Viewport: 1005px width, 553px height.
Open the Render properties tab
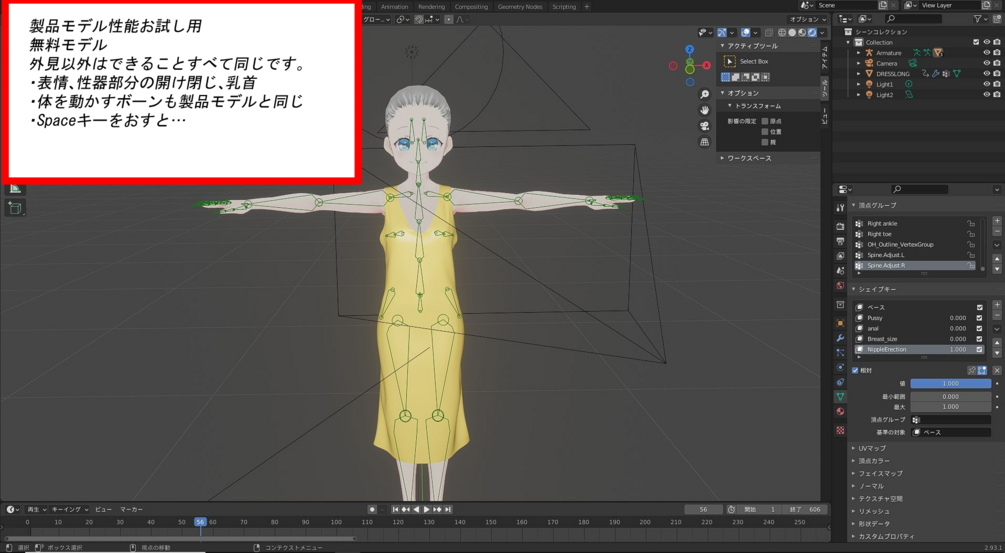pyautogui.click(x=840, y=226)
